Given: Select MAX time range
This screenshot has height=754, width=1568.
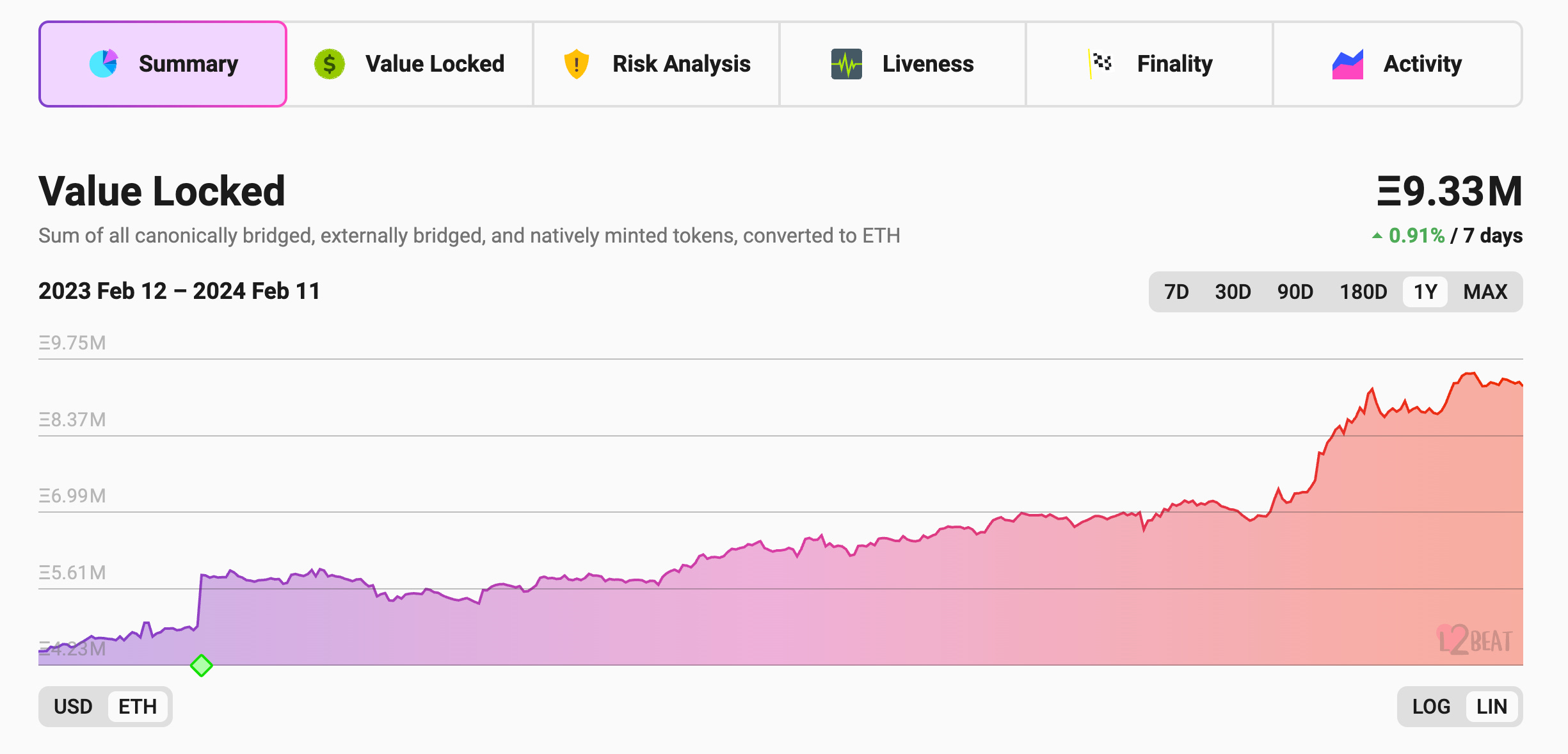Looking at the screenshot, I should [1485, 292].
